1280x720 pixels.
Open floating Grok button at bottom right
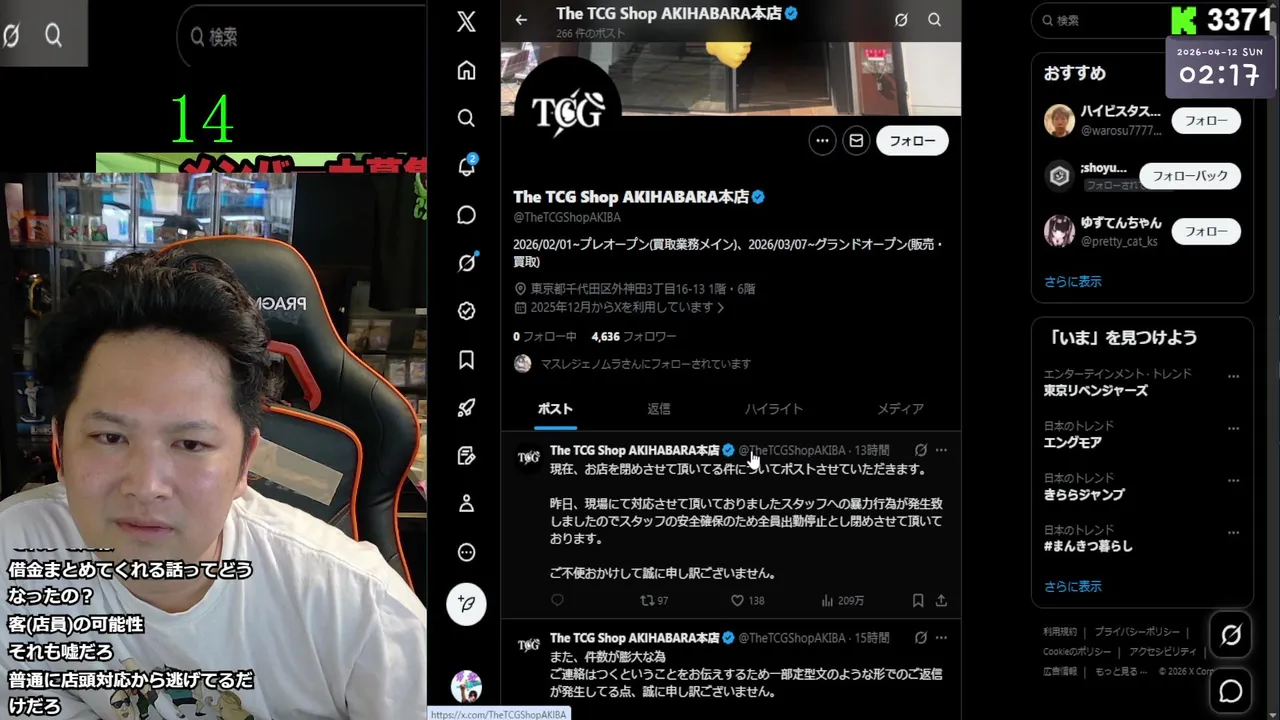pyautogui.click(x=1231, y=634)
